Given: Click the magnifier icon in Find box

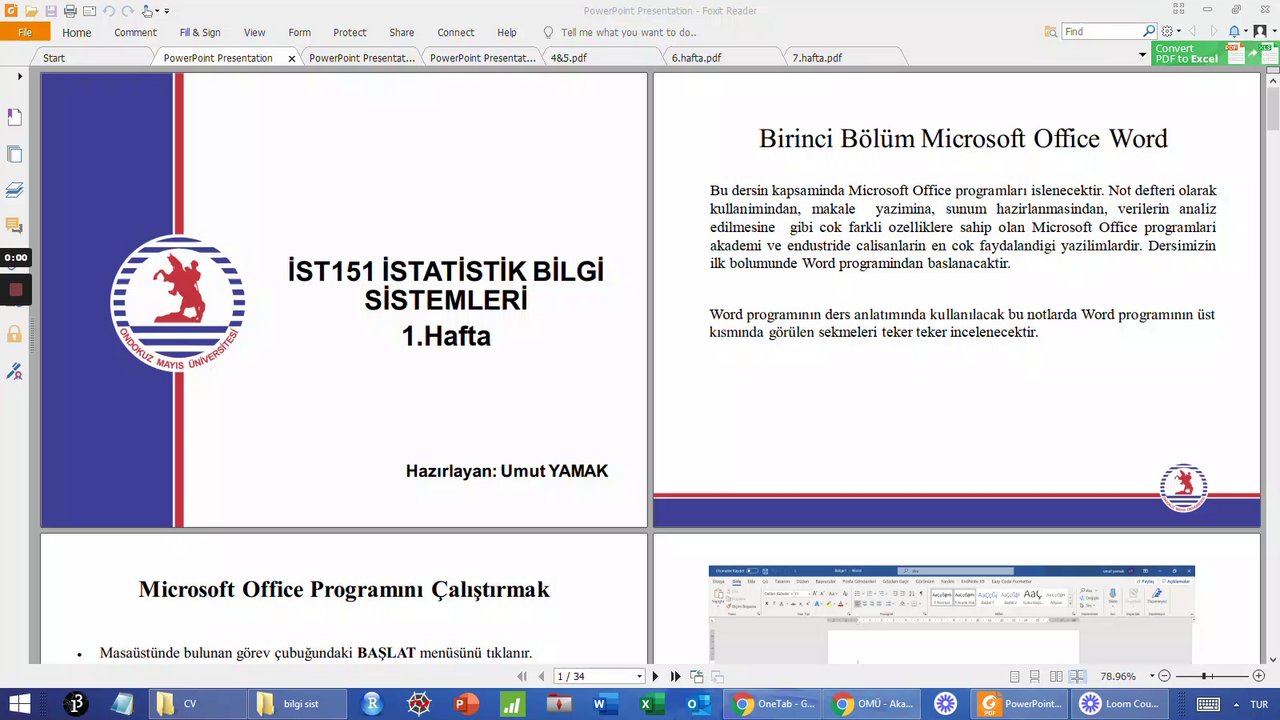Looking at the screenshot, I should pyautogui.click(x=1149, y=31).
